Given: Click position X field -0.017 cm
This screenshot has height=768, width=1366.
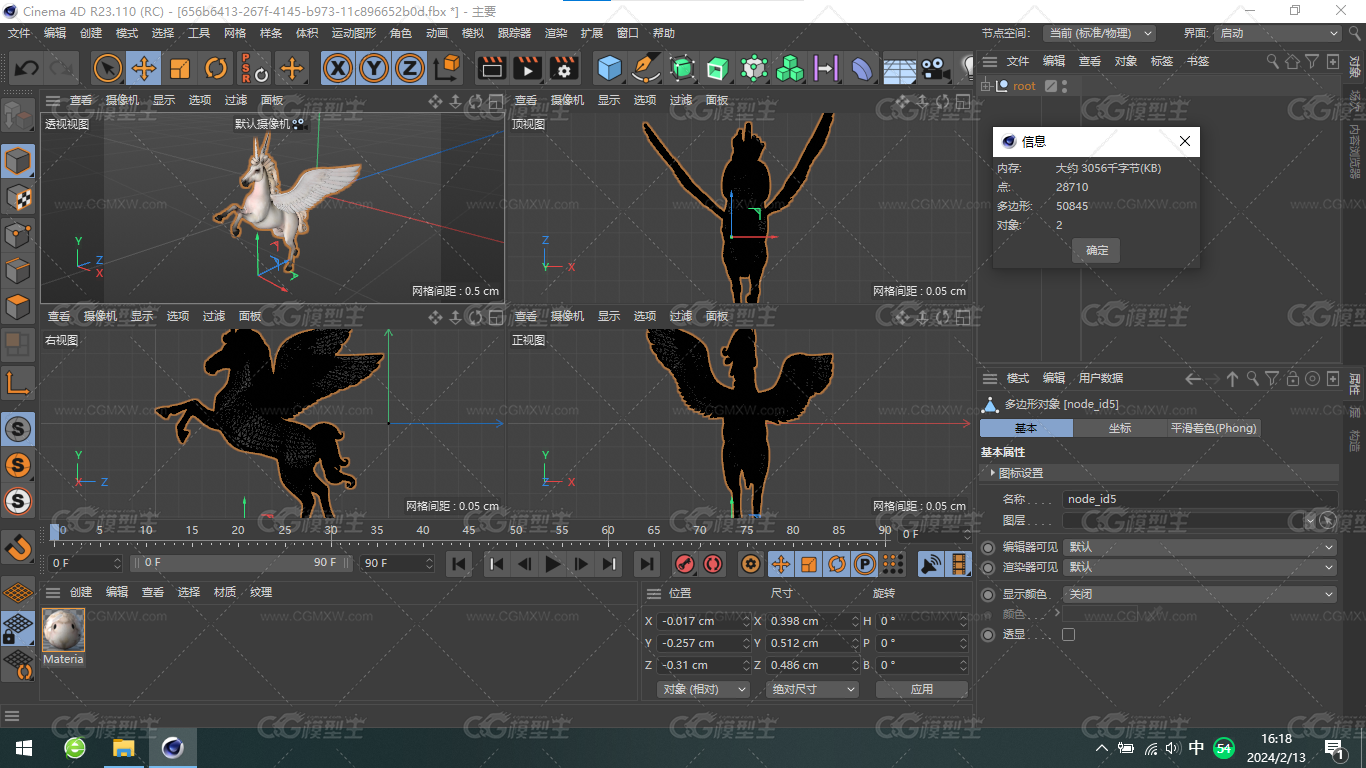Looking at the screenshot, I should [x=704, y=621].
